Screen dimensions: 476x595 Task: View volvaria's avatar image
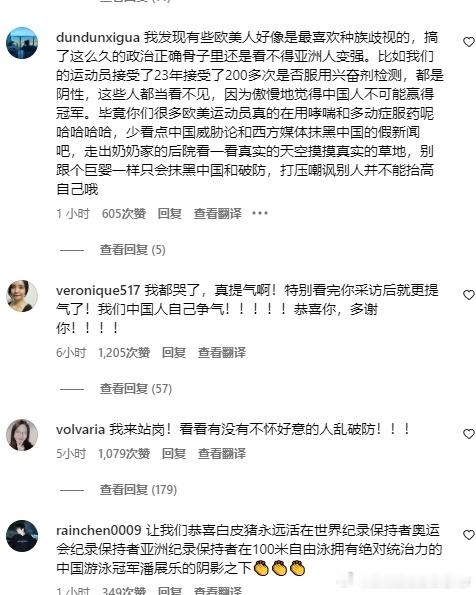coord(22,434)
